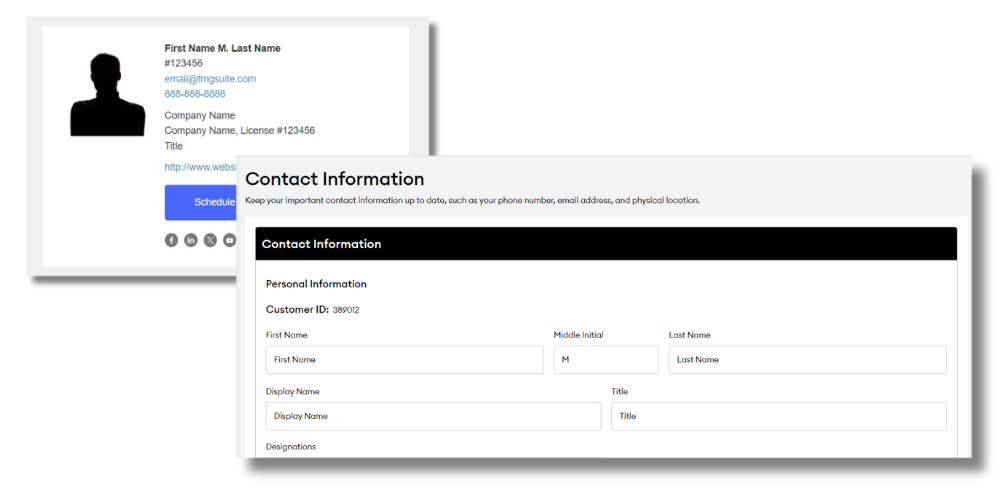Open the YouTube social icon
The image size is (1000, 500).
(x=229, y=240)
